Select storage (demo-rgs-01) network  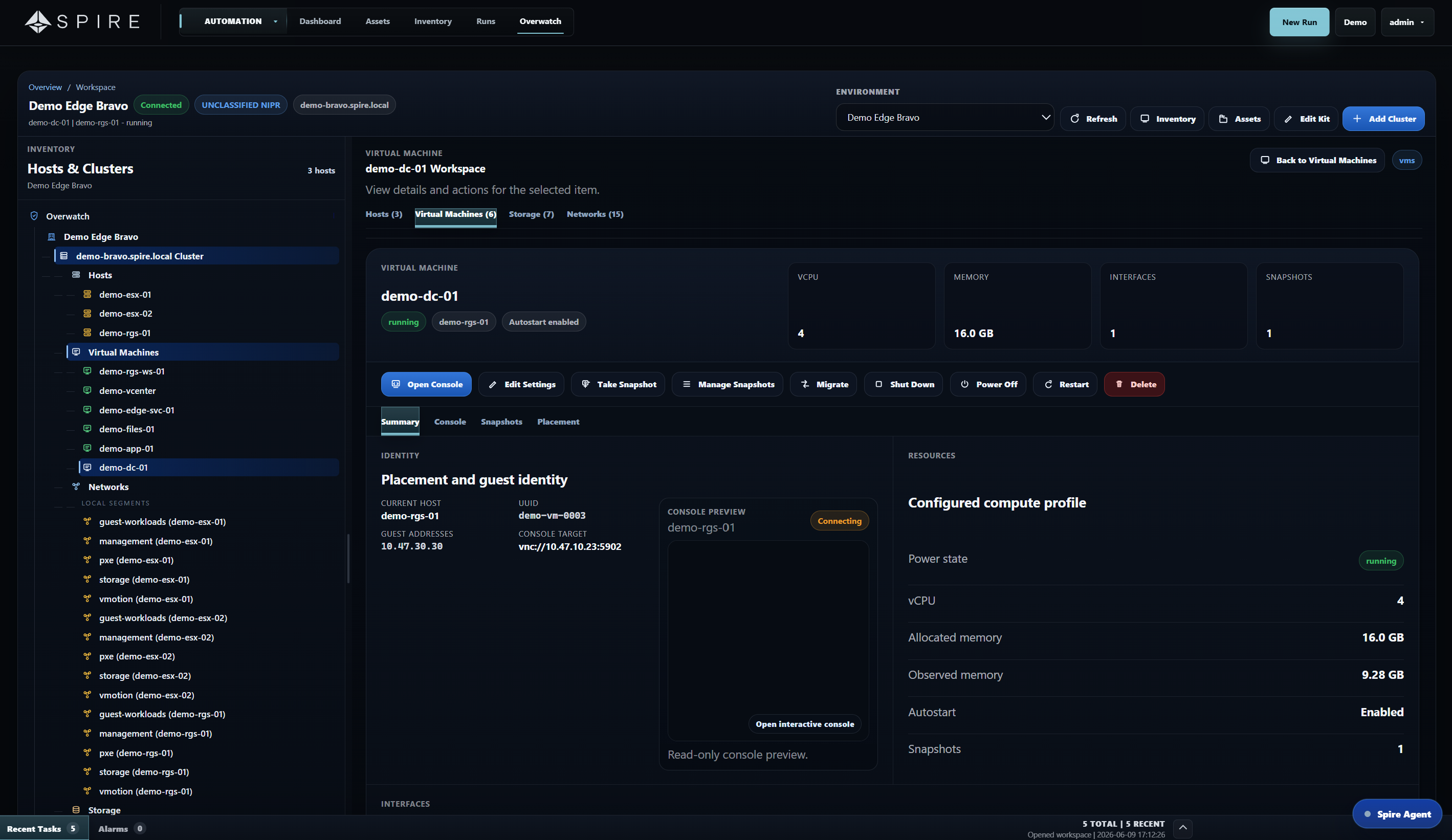point(143,772)
